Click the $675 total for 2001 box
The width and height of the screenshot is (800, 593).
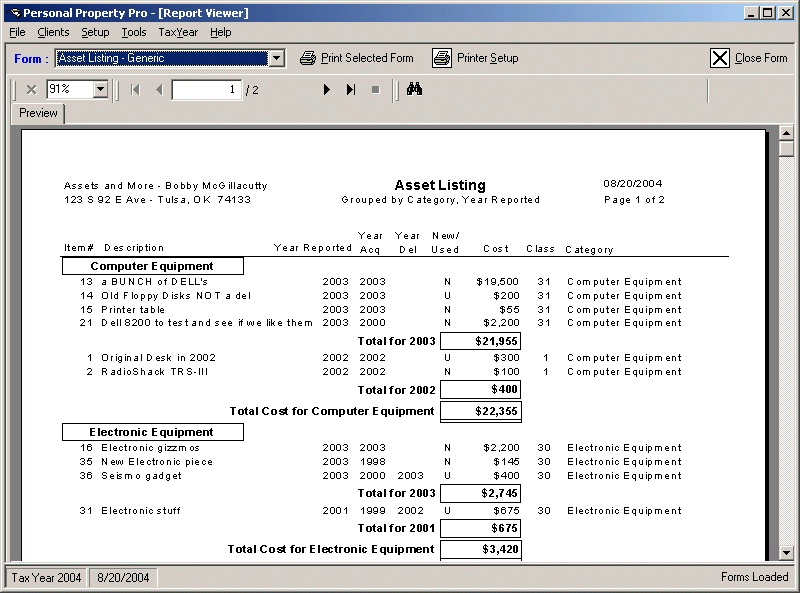481,528
